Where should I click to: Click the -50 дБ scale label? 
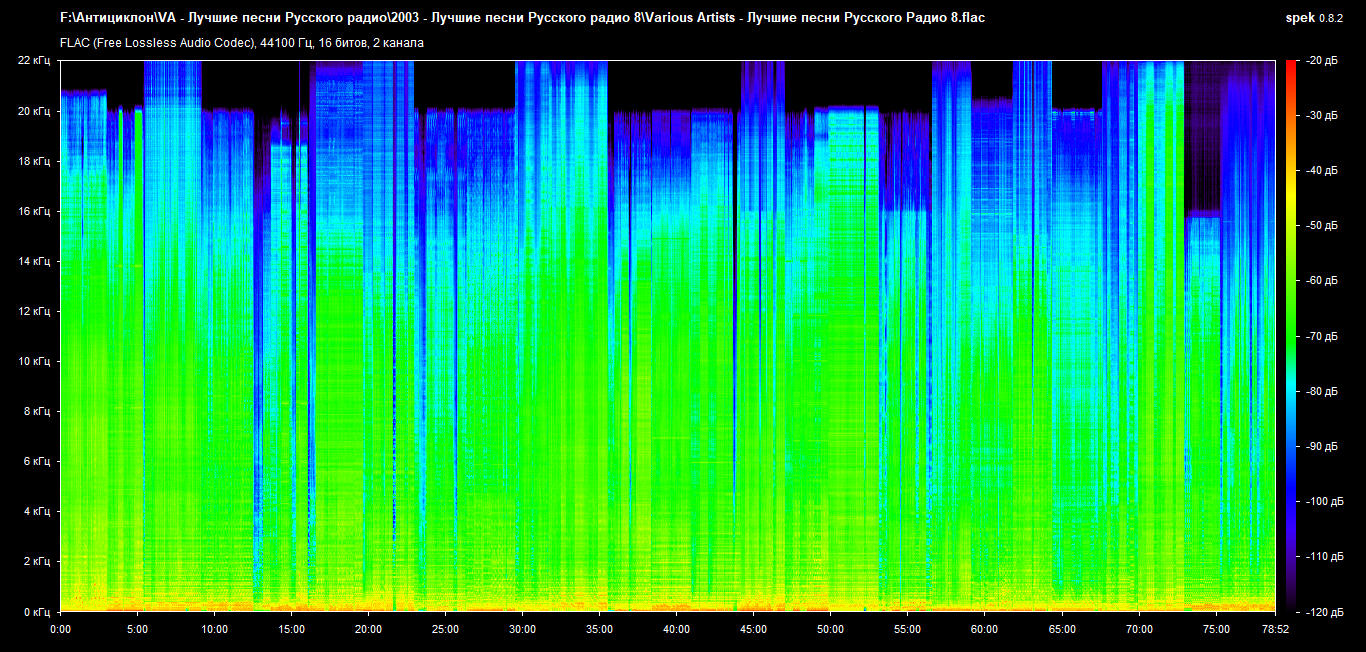(x=1323, y=226)
